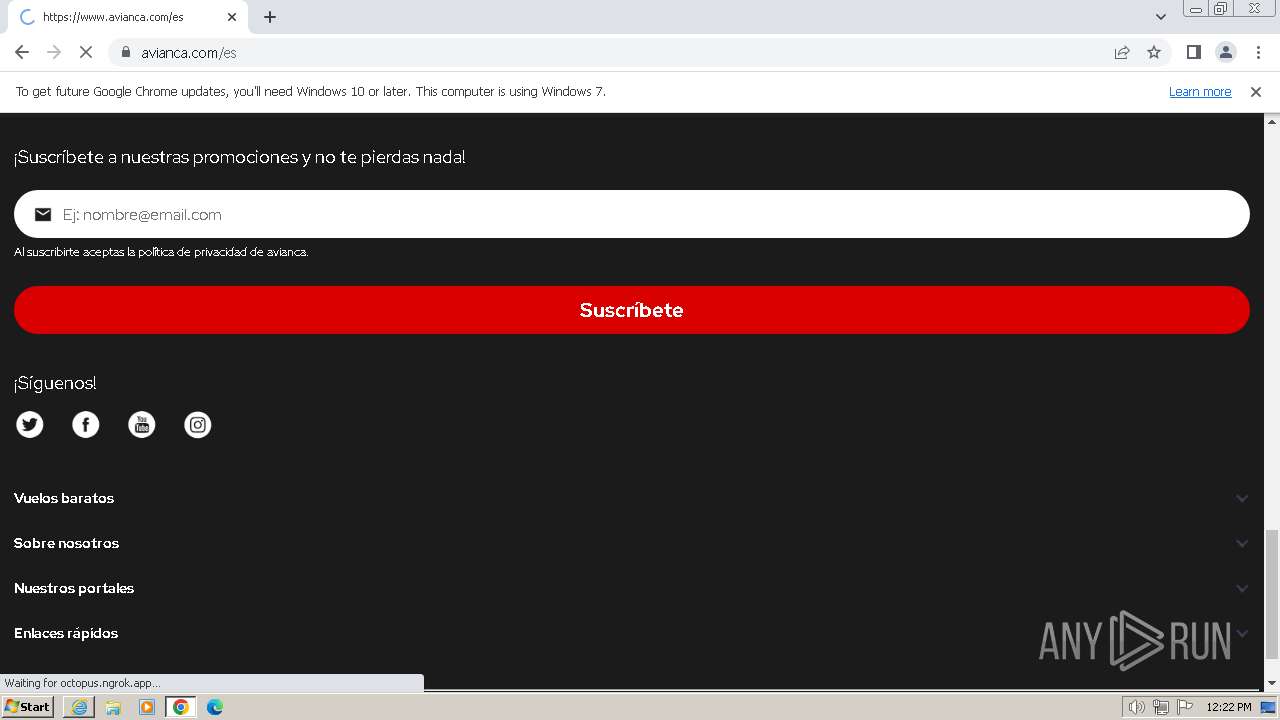Click the Forward navigation arrow

pos(54,52)
